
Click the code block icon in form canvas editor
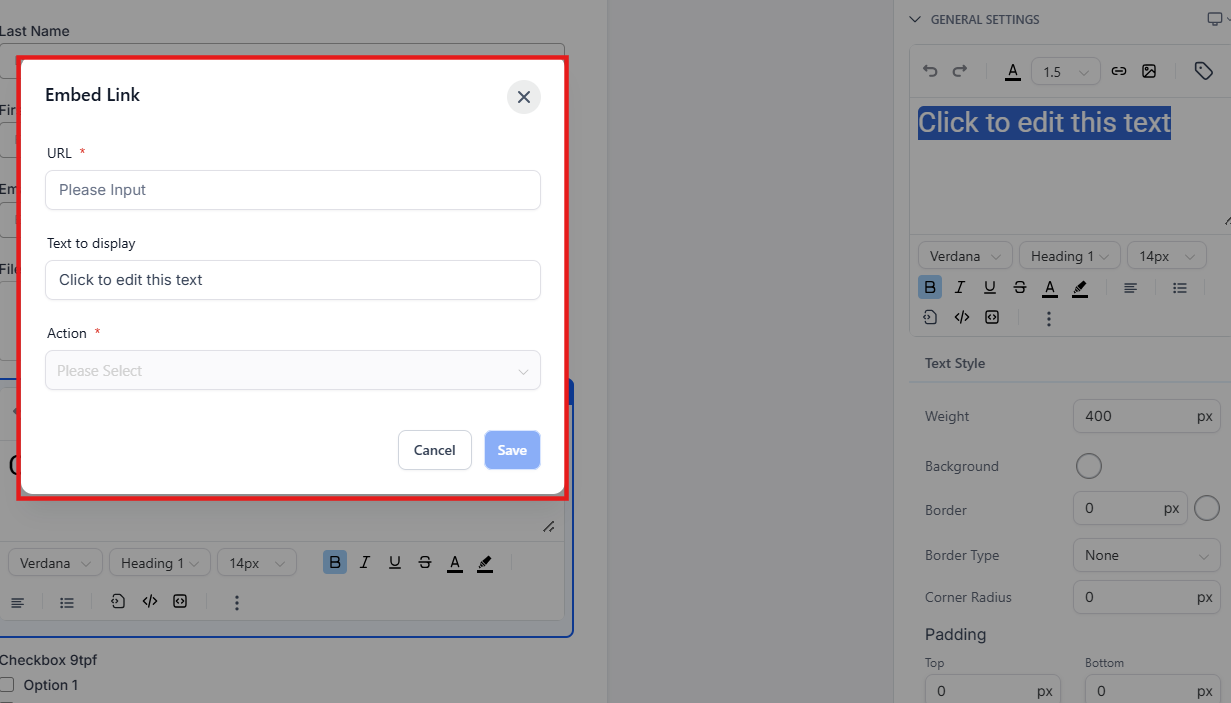pyautogui.click(x=180, y=602)
